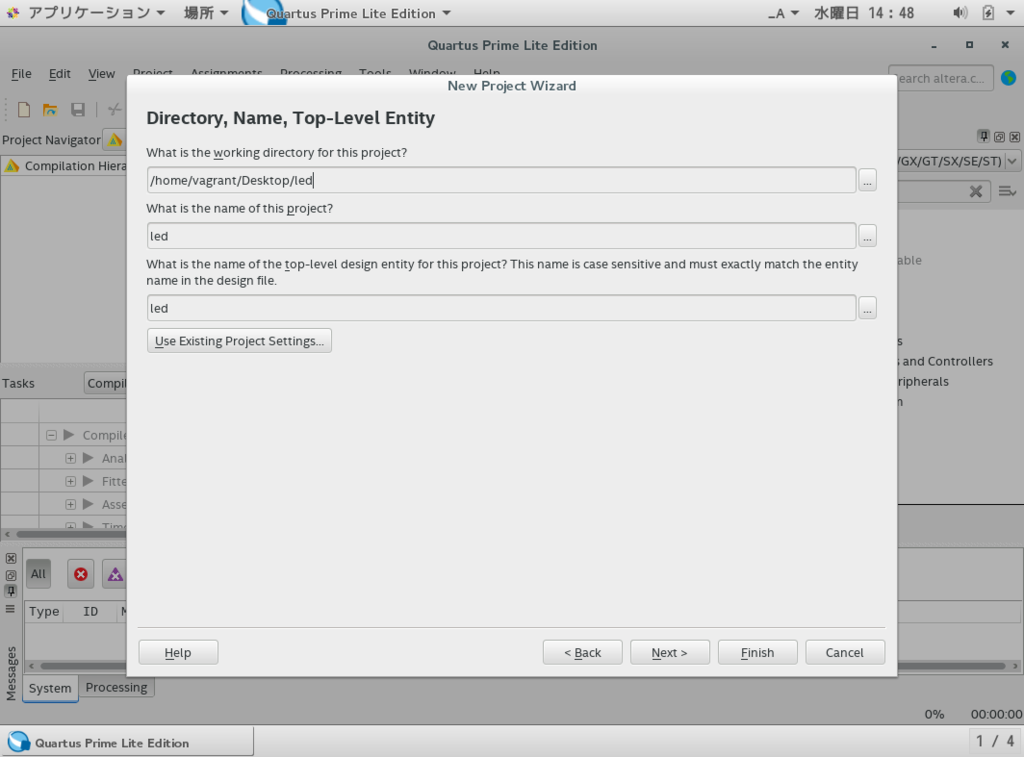Go Back in the wizard
This screenshot has height=757, width=1024.
[583, 652]
